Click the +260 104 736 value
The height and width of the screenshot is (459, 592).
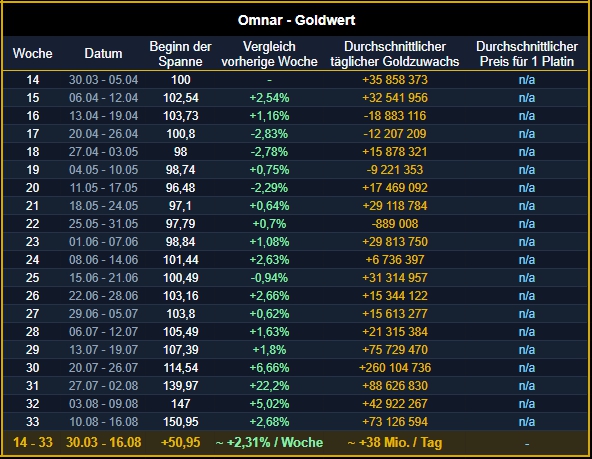(x=395, y=368)
